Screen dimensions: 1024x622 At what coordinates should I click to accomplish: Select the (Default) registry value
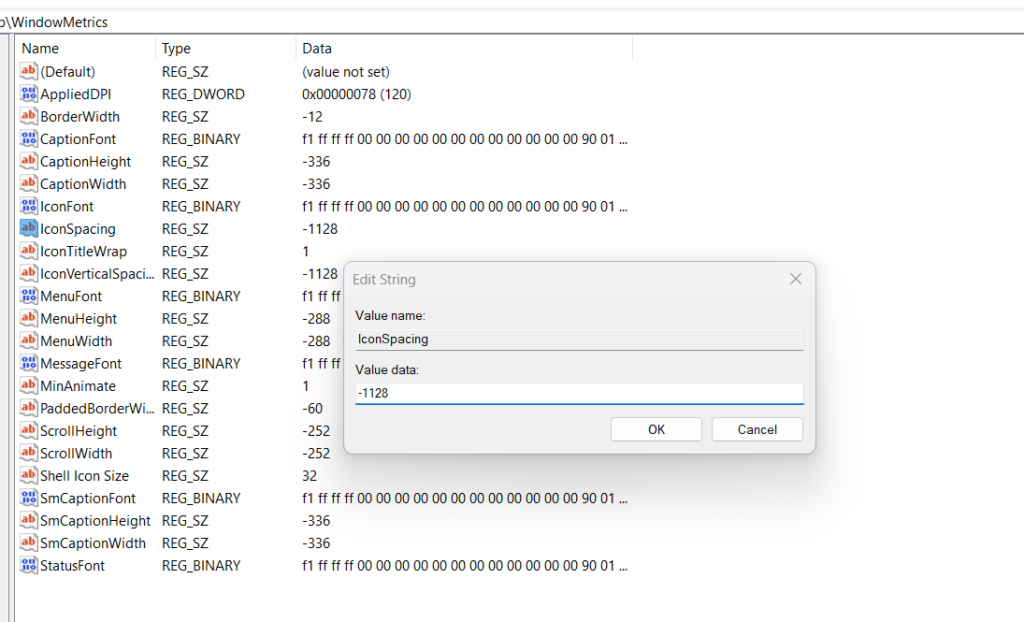[x=67, y=72]
